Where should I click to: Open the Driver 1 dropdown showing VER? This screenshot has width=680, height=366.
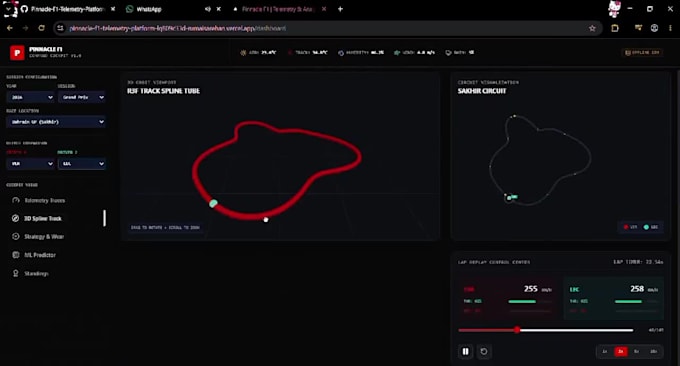pos(30,163)
